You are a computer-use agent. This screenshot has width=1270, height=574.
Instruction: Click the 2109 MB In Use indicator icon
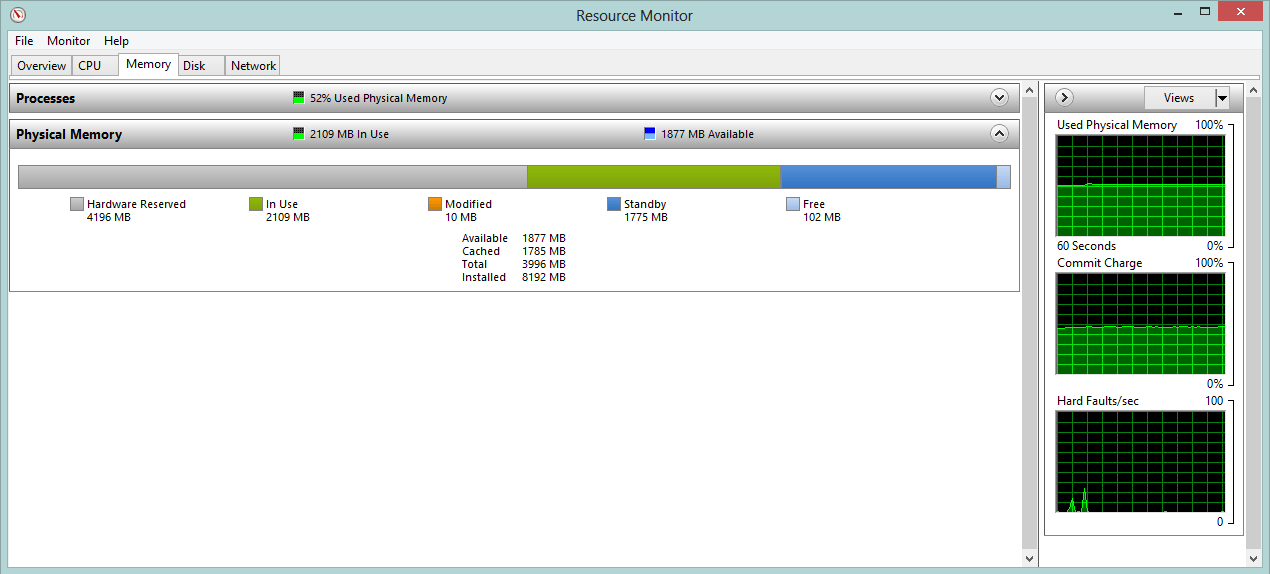click(x=298, y=134)
